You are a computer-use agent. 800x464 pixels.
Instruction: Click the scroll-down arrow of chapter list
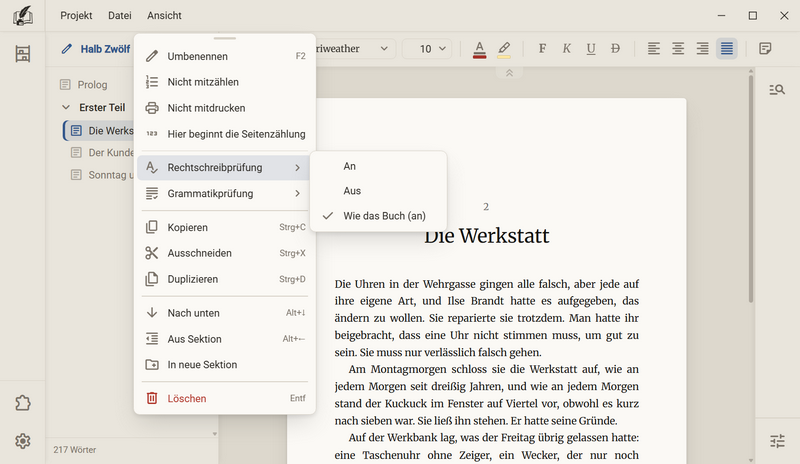215,434
